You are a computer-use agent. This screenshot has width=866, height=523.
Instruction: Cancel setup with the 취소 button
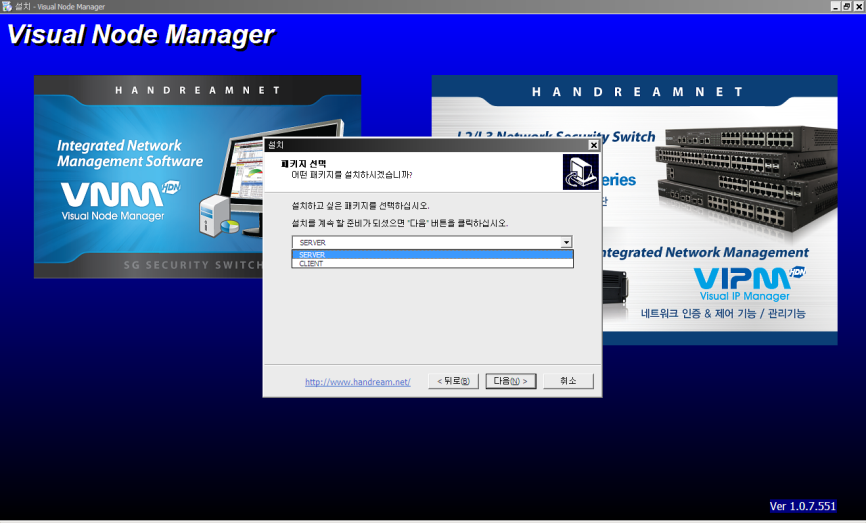[x=568, y=381]
